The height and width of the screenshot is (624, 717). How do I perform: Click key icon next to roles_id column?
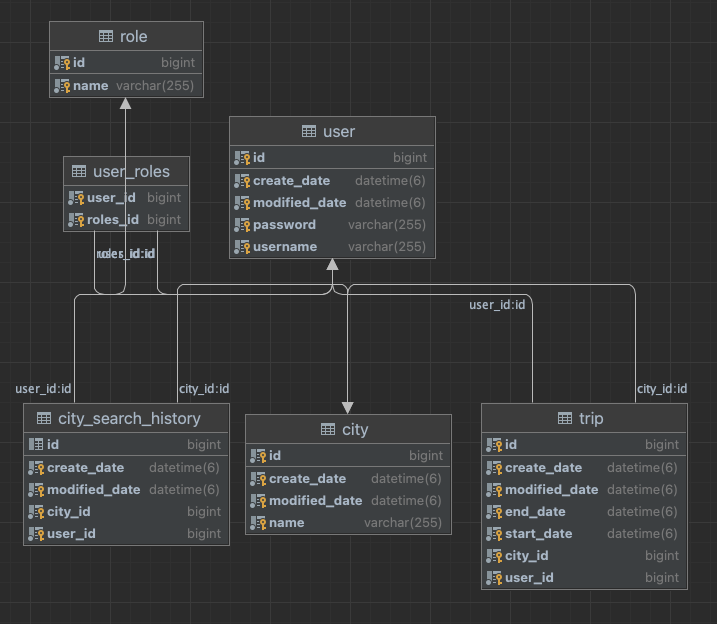pyautogui.click(x=76, y=220)
